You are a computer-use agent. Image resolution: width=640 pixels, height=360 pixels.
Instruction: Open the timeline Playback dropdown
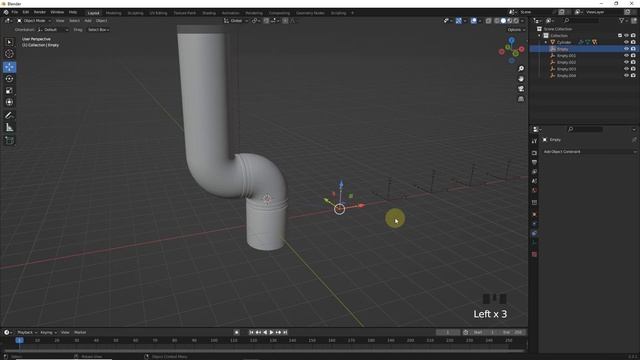[27, 332]
